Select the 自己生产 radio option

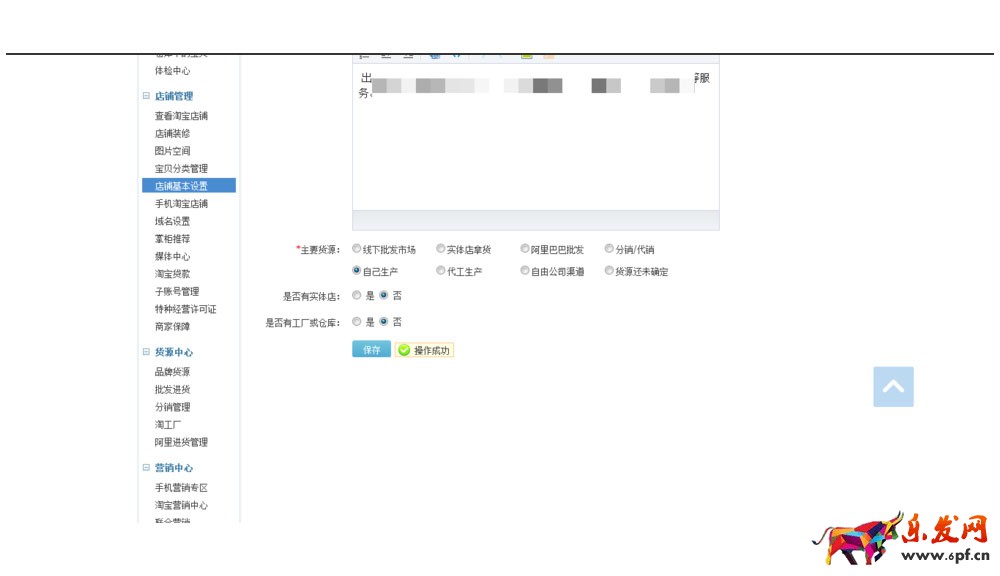pos(357,271)
